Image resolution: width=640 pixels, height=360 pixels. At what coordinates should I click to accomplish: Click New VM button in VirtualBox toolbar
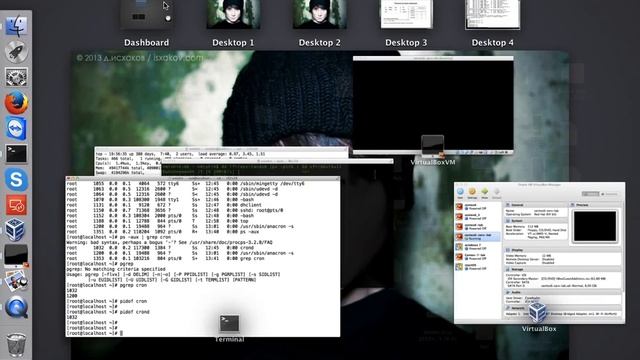tap(460, 193)
